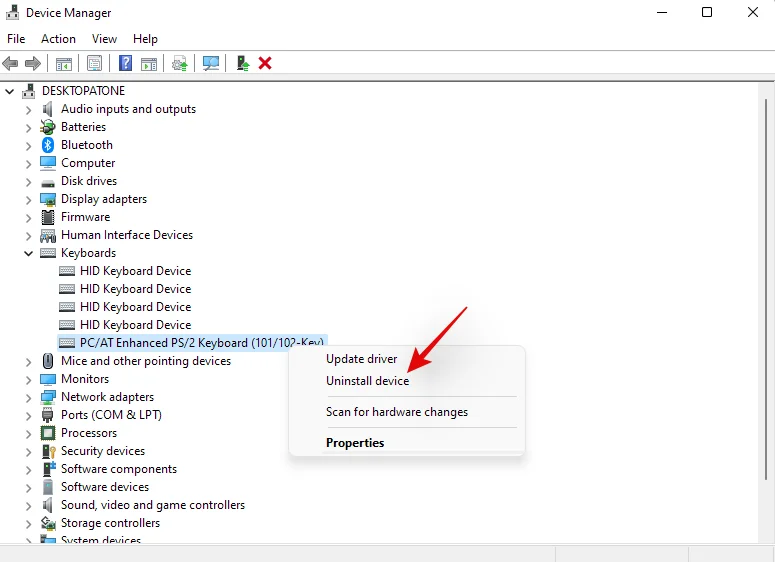Image resolution: width=775 pixels, height=562 pixels.
Task: Collapse the Keyboards category
Action: (x=28, y=253)
